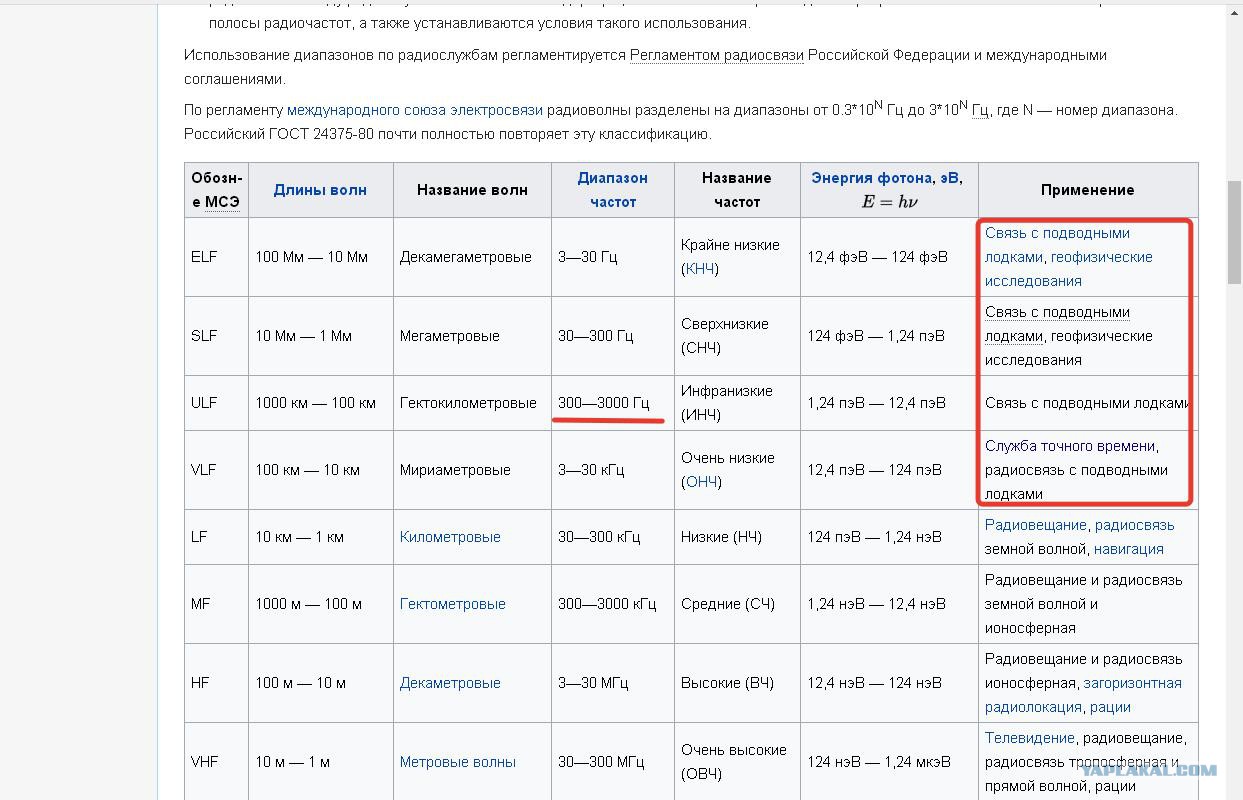Image resolution: width=1243 pixels, height=800 pixels.
Task: Click the навигация link in LF row
Action: tap(1129, 549)
